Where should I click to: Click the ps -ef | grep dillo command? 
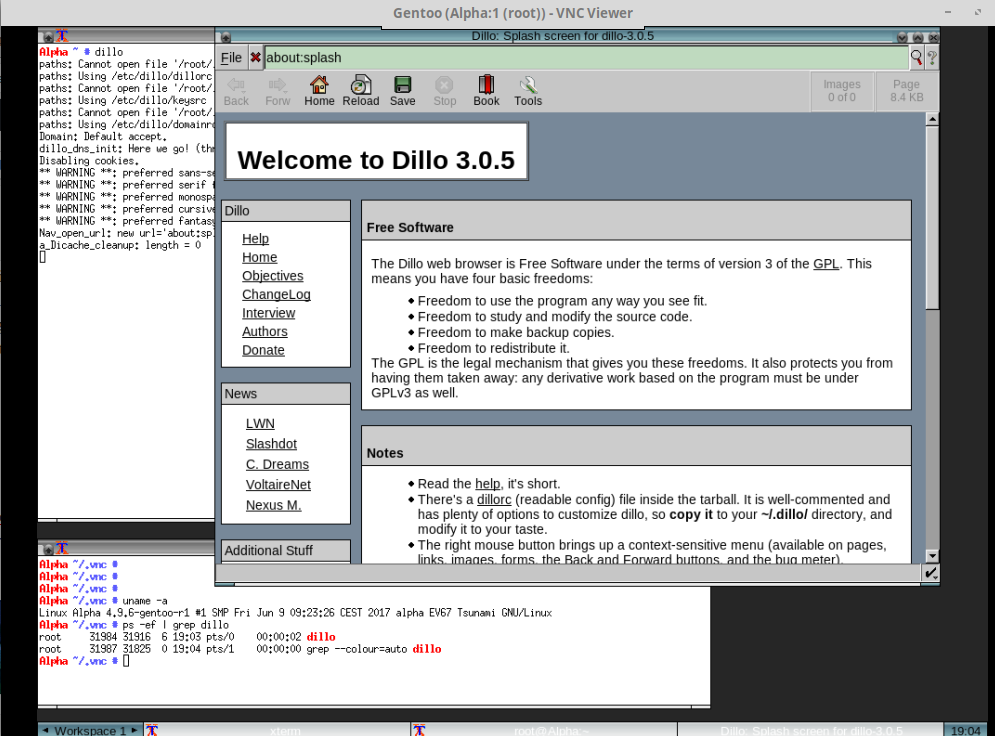(175, 625)
